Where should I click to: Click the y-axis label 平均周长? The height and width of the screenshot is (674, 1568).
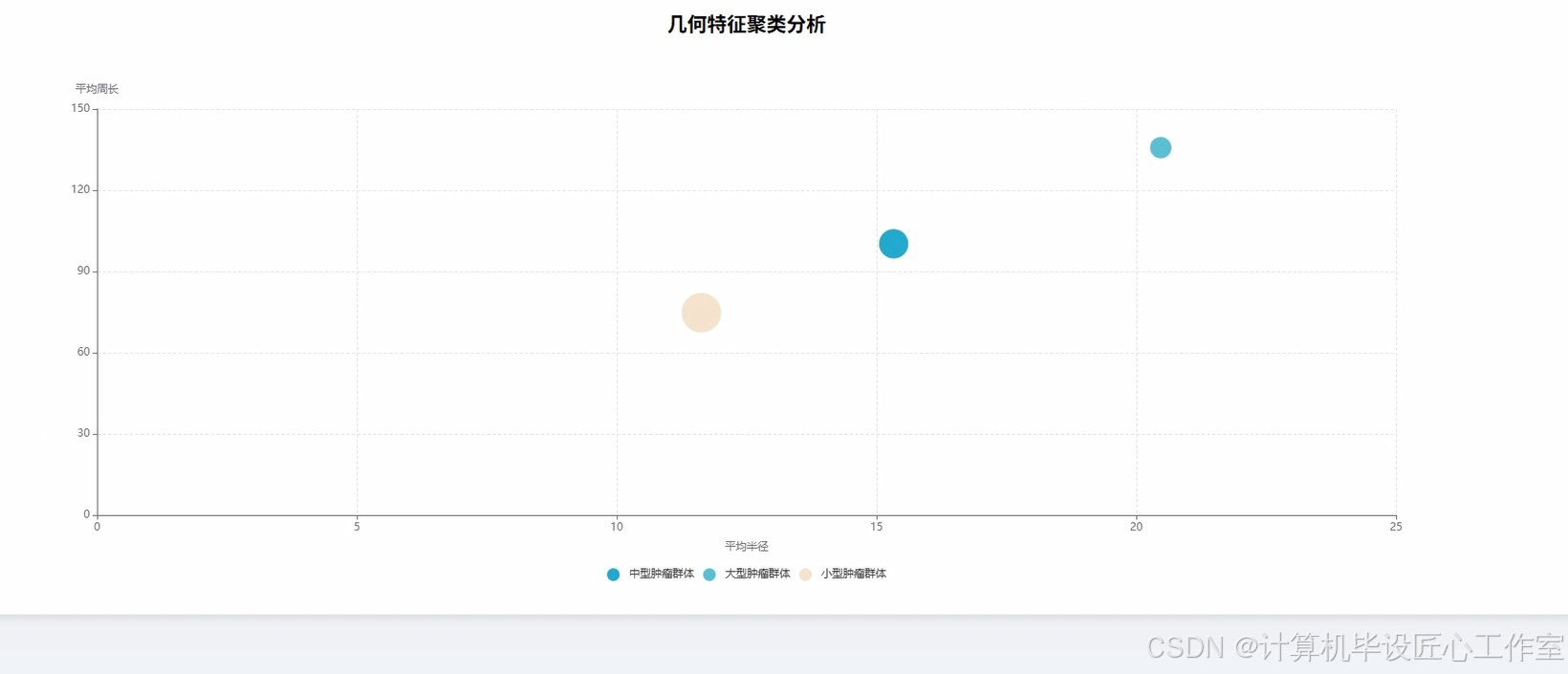(x=97, y=89)
